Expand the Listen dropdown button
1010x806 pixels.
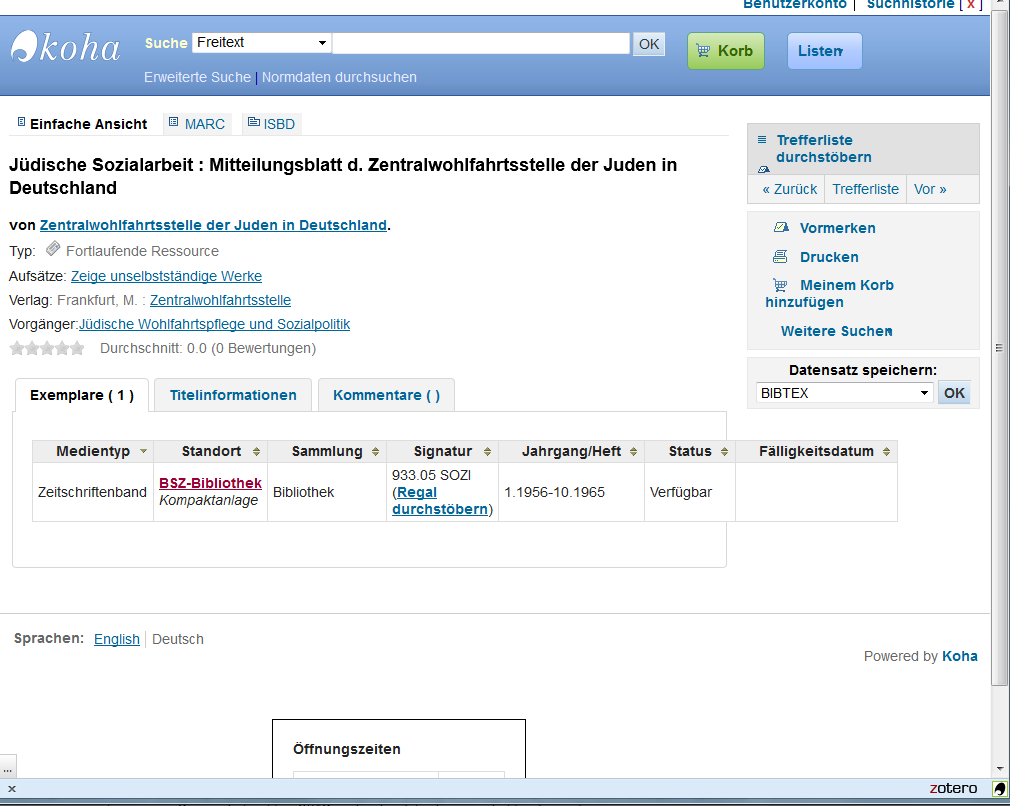pyautogui.click(x=824, y=51)
